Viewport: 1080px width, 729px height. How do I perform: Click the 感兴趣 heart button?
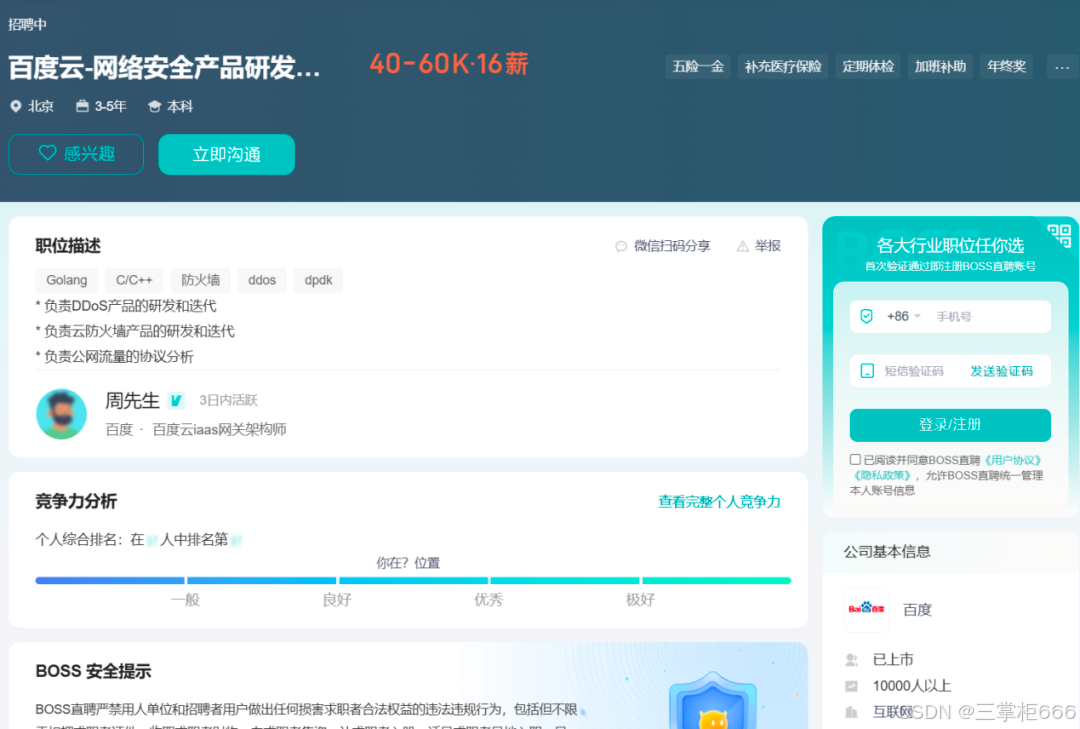(76, 154)
